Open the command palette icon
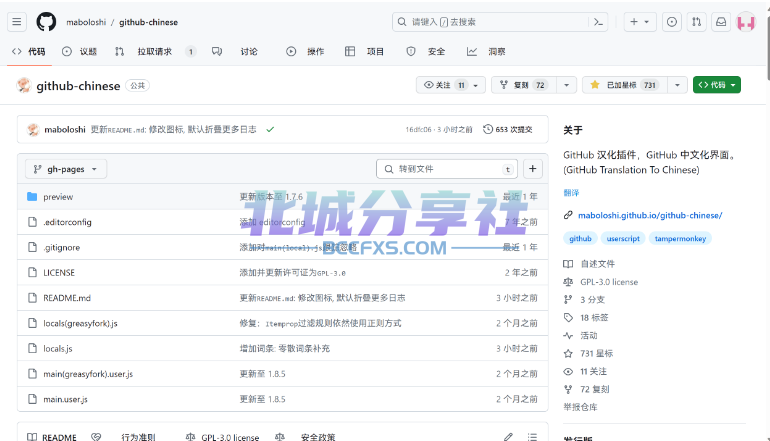 598,22
